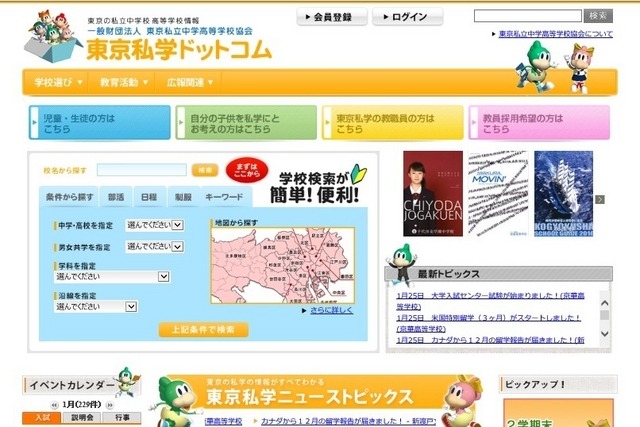
Task: Select the 説明会 calendar tab
Action: 82,418
